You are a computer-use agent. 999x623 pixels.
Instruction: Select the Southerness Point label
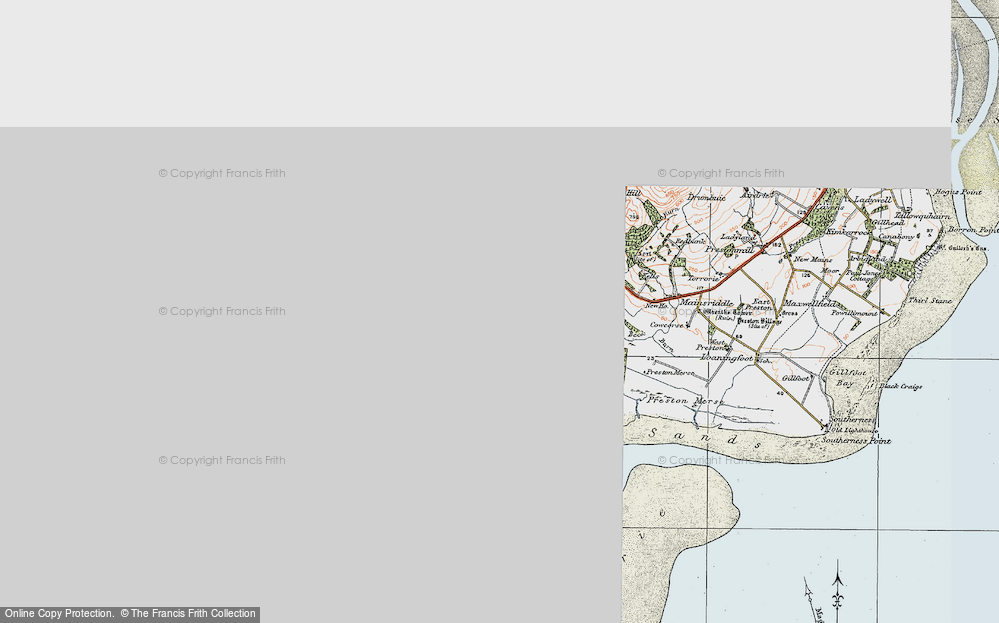click(x=856, y=440)
